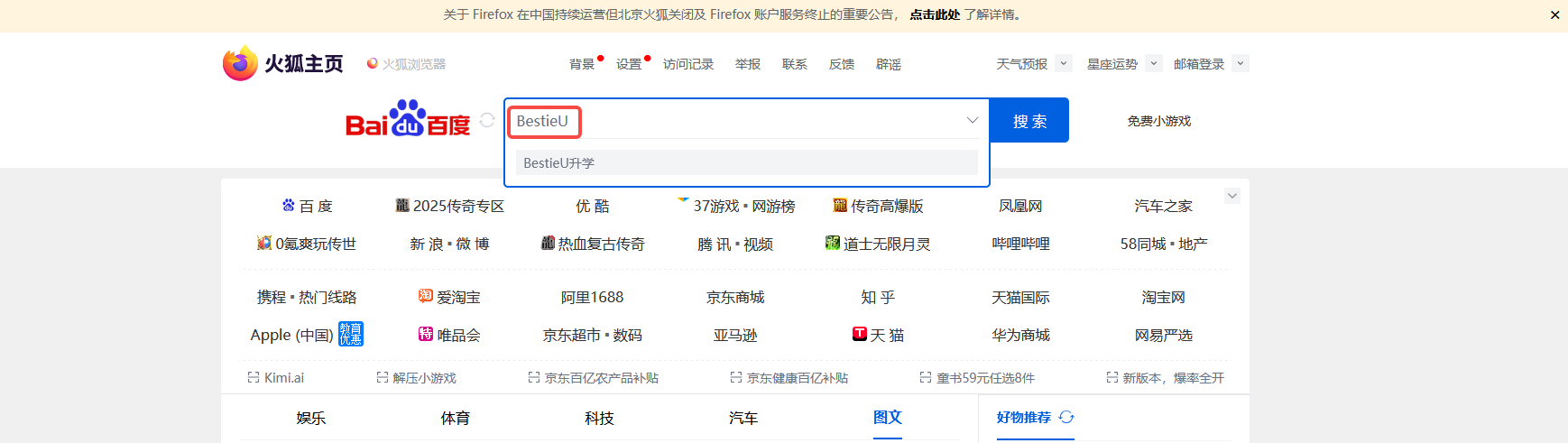The width and height of the screenshot is (1568, 443).
Task: Follow the 点击此处 announcement link
Action: (x=935, y=14)
